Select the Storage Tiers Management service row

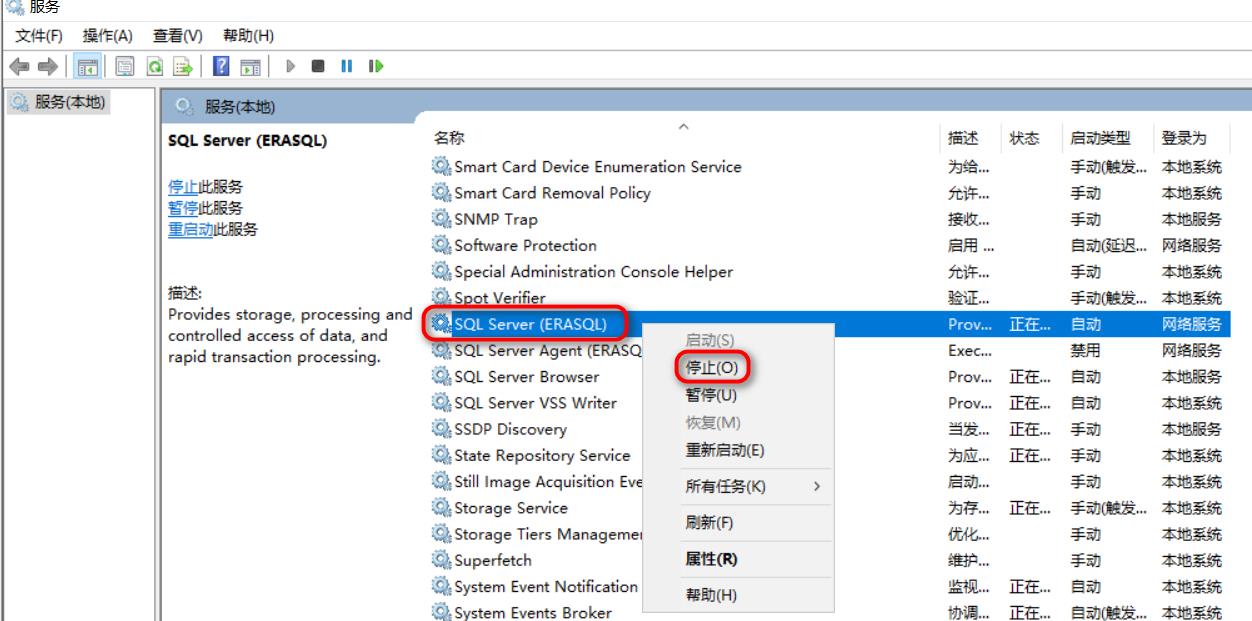point(548,534)
